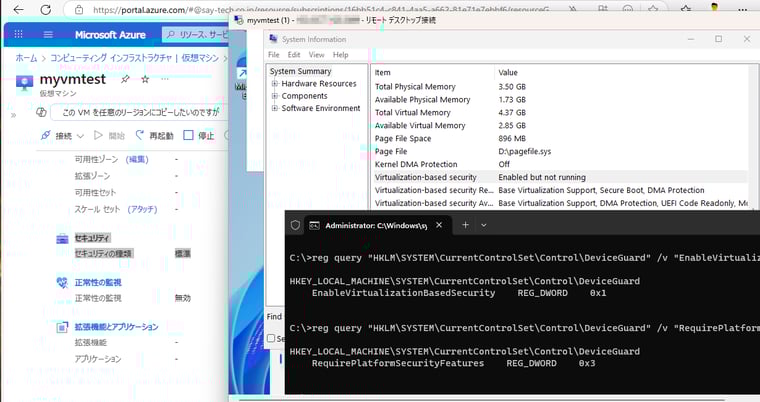The image size is (760, 402).
Task: Select the Administrator: C:\Windows terminal tab
Action: [x=377, y=225]
